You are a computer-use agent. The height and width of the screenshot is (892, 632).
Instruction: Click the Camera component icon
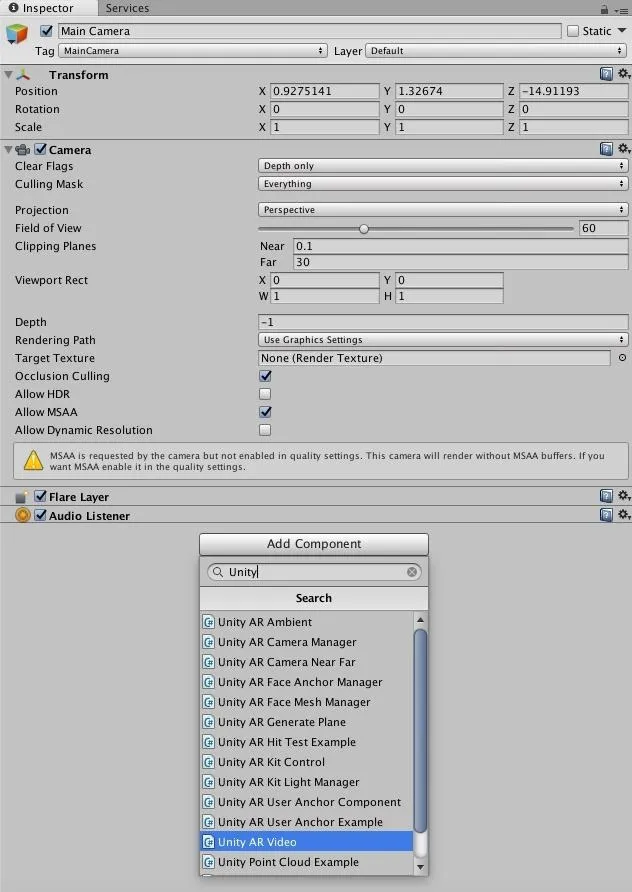coord(23,150)
